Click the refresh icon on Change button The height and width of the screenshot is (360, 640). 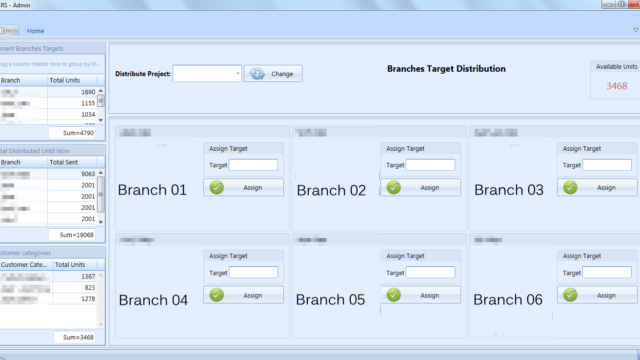coord(257,74)
